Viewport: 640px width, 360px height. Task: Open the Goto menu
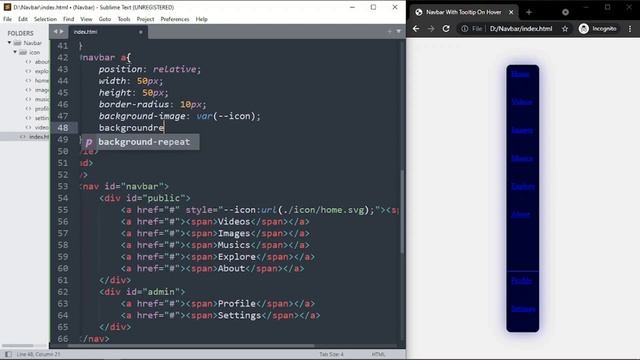tap(104, 19)
